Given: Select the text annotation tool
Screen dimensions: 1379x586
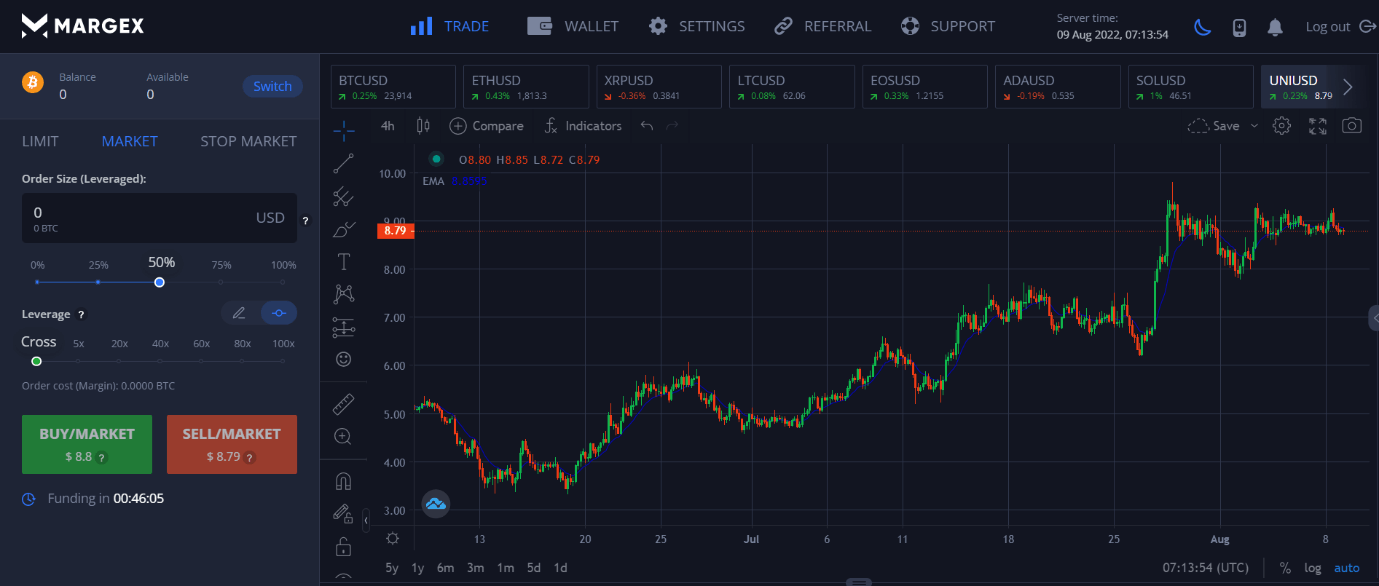Looking at the screenshot, I should (x=344, y=262).
